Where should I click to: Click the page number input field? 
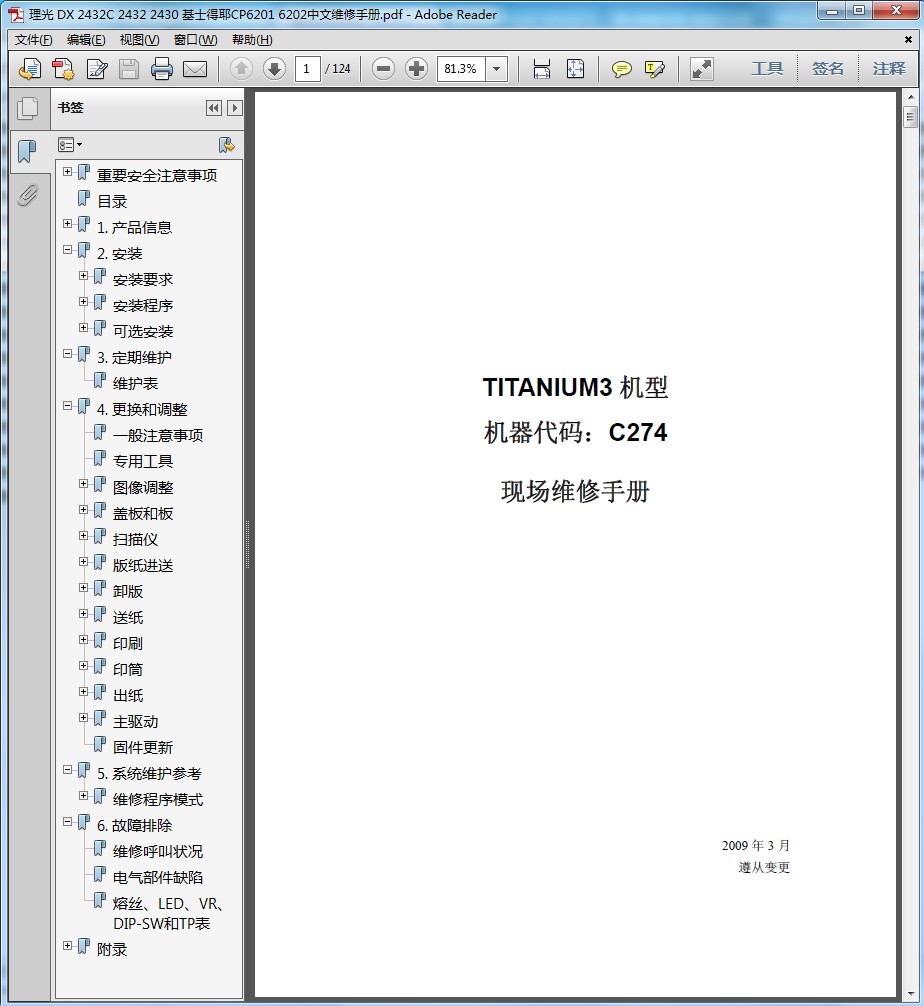pyautogui.click(x=308, y=69)
